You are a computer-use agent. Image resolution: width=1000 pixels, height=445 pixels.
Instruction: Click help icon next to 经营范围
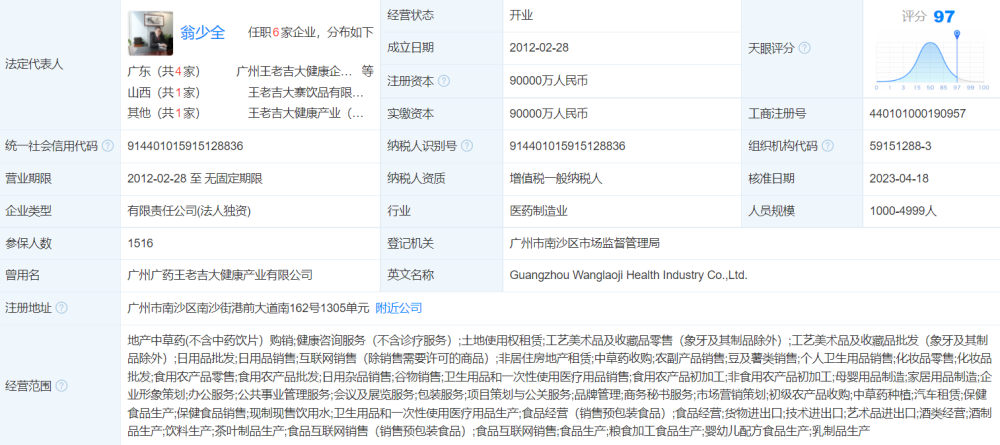coord(61,386)
